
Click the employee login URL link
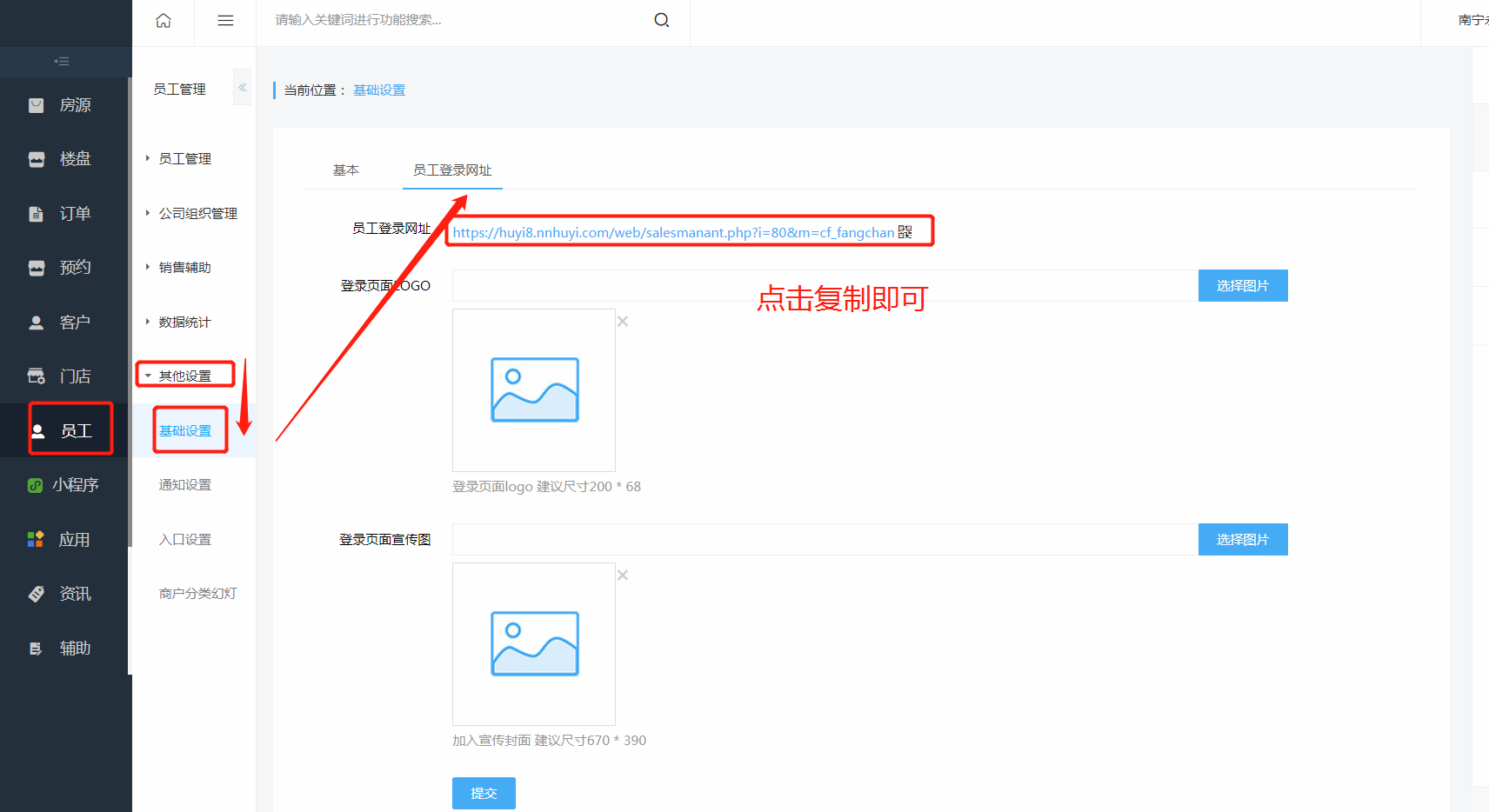point(673,232)
